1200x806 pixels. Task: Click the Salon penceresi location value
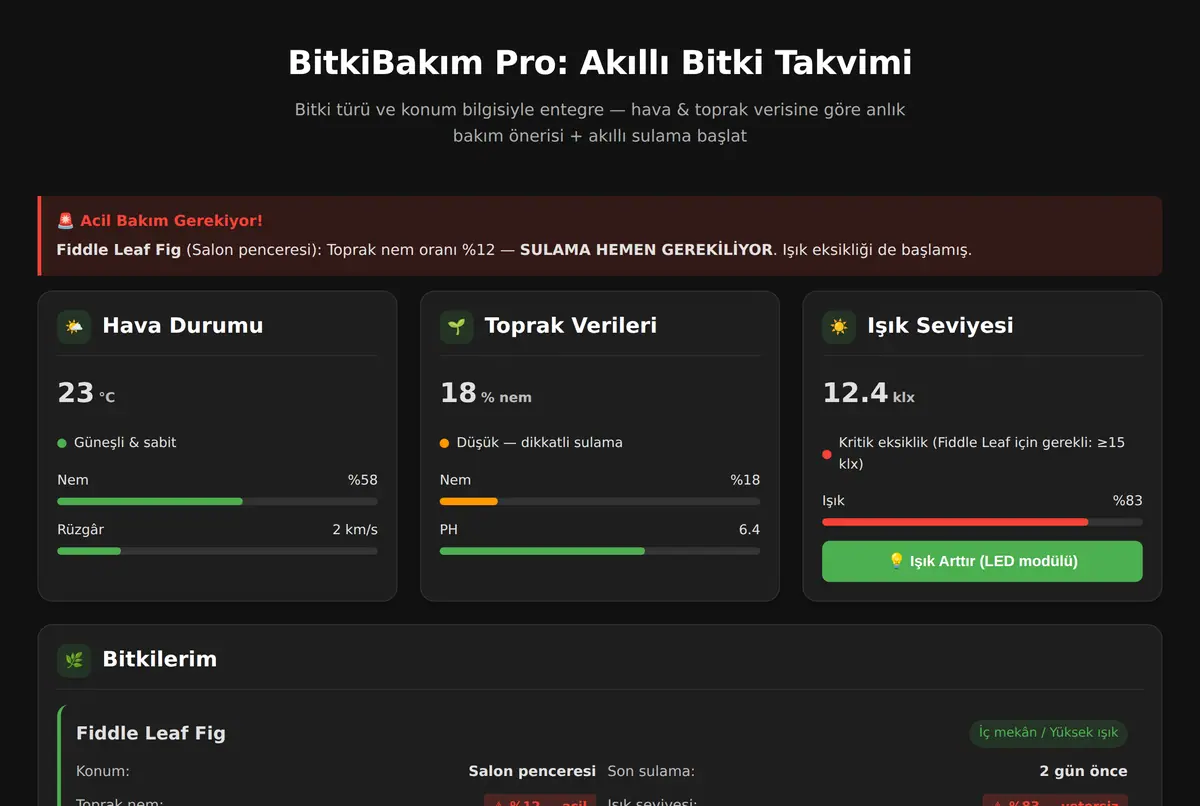[532, 772]
